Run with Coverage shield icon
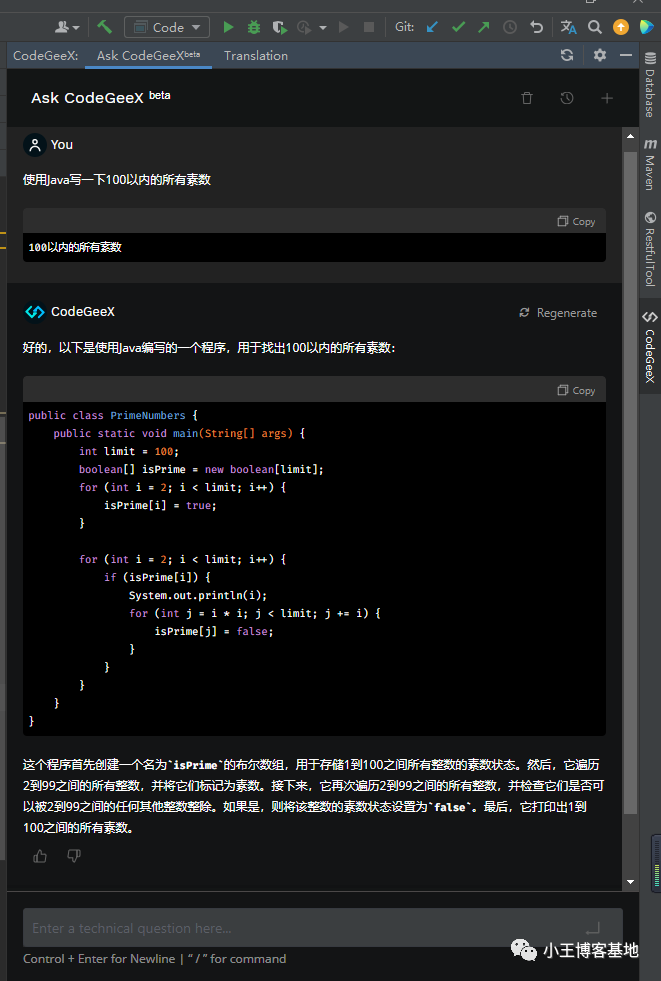Screen dimensions: 661x981 point(280,27)
